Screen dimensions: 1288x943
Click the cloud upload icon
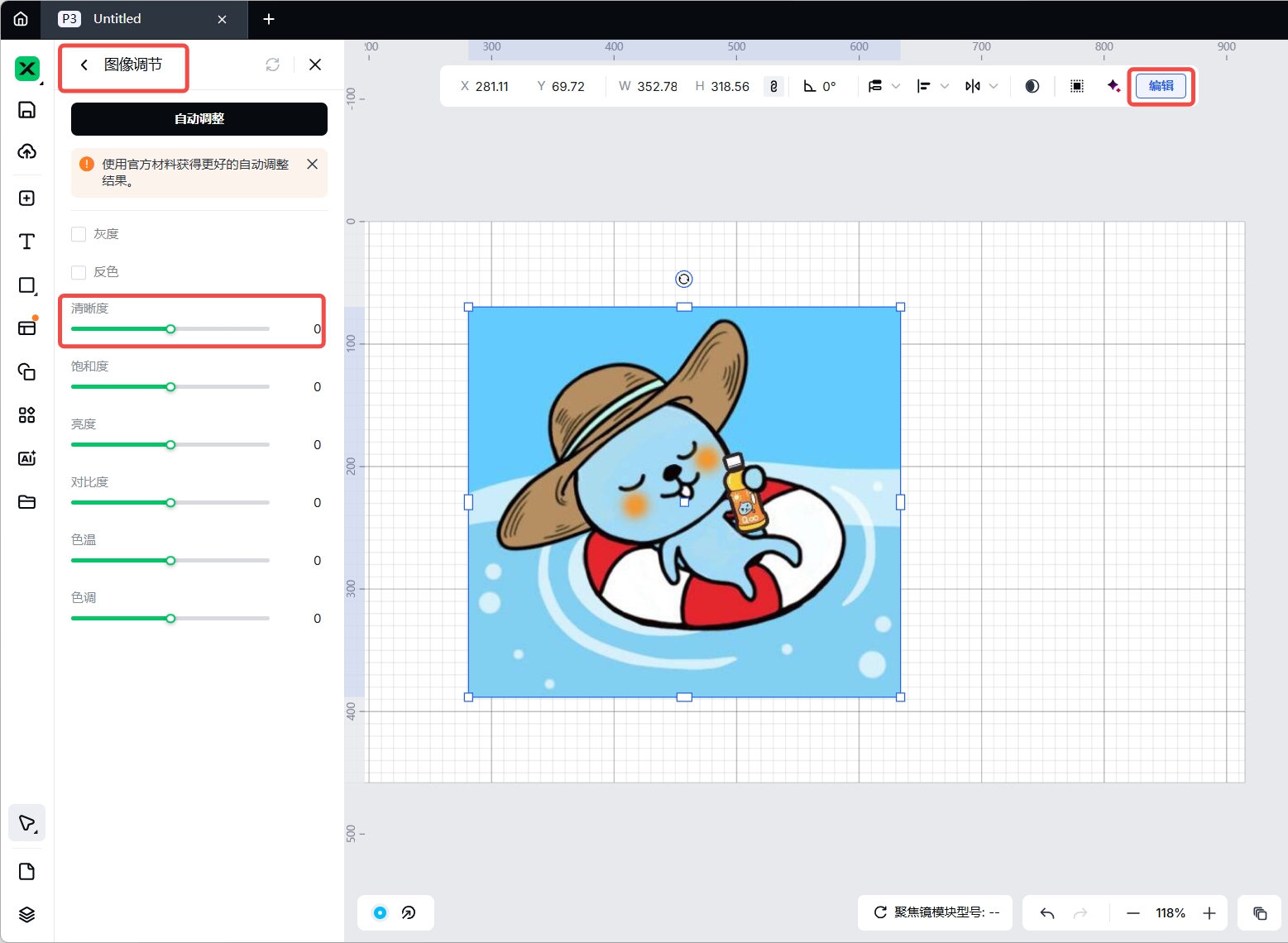26,151
